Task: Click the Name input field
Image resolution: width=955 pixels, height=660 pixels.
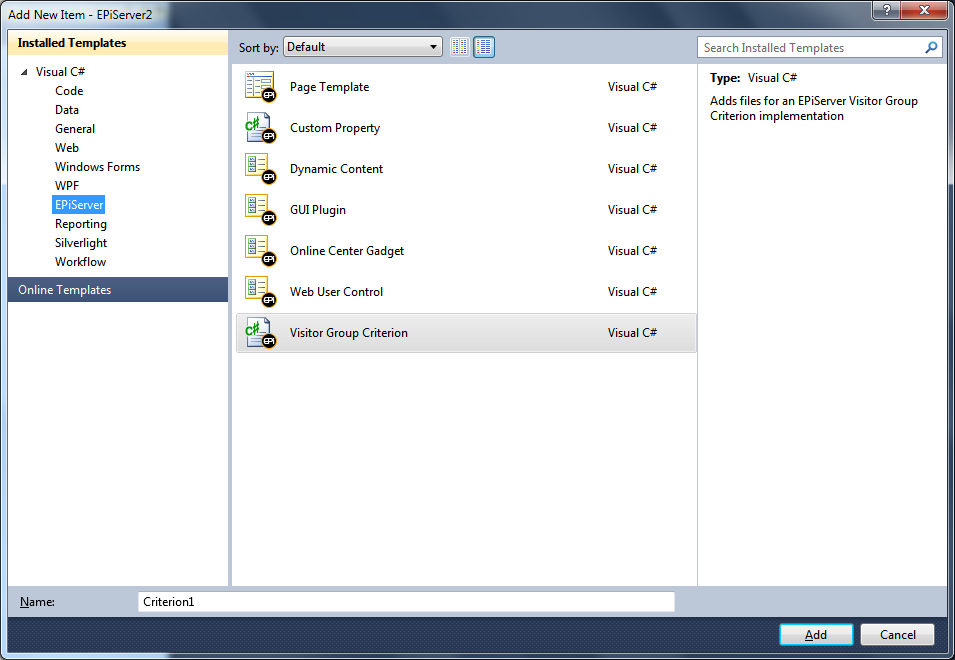Action: [406, 602]
